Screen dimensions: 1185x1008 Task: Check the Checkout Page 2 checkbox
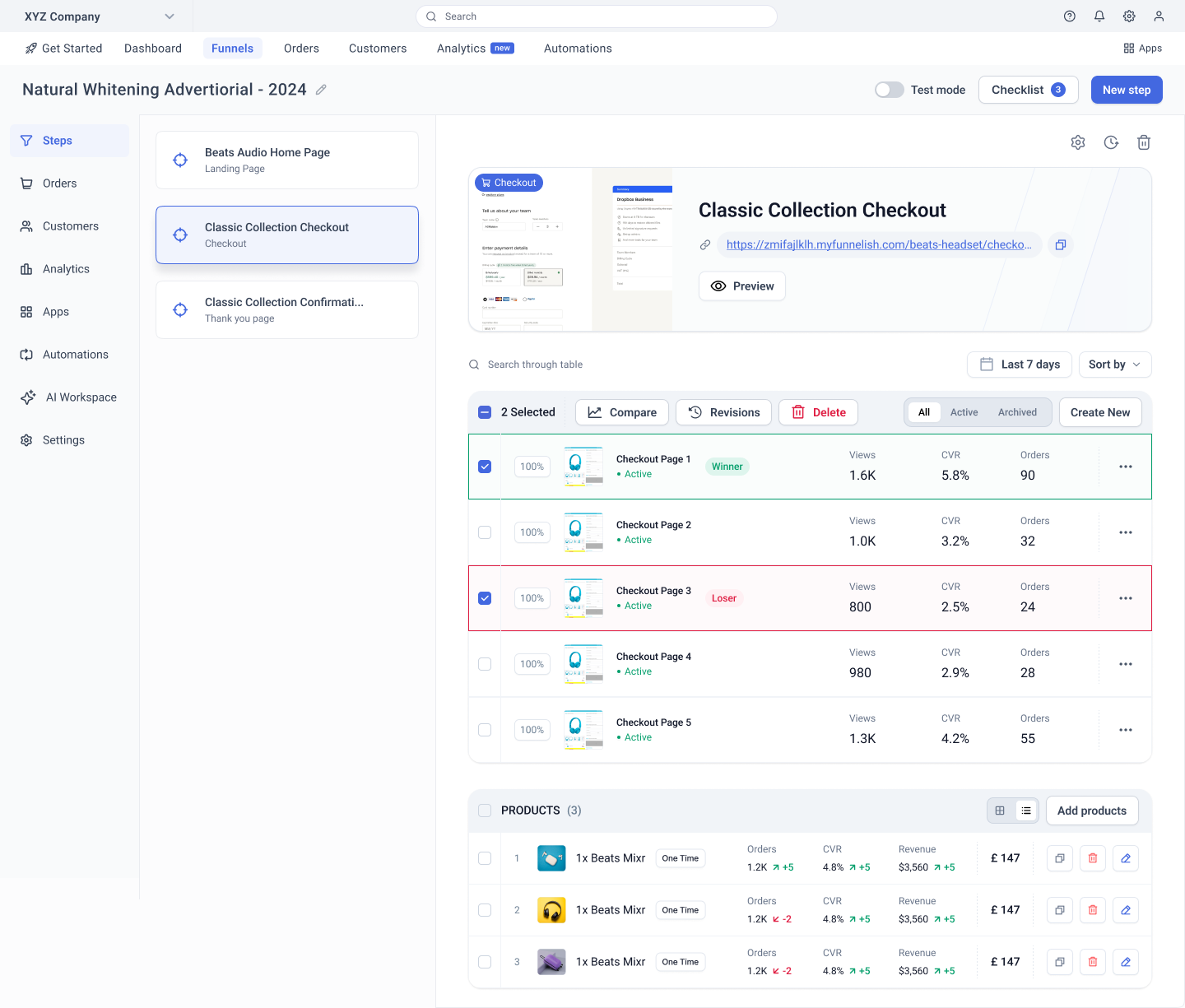pos(485,532)
